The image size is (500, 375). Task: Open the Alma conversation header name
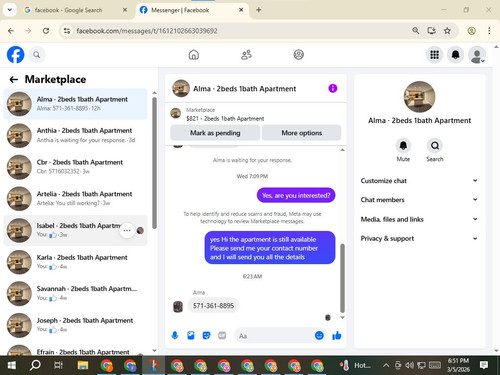(x=244, y=89)
